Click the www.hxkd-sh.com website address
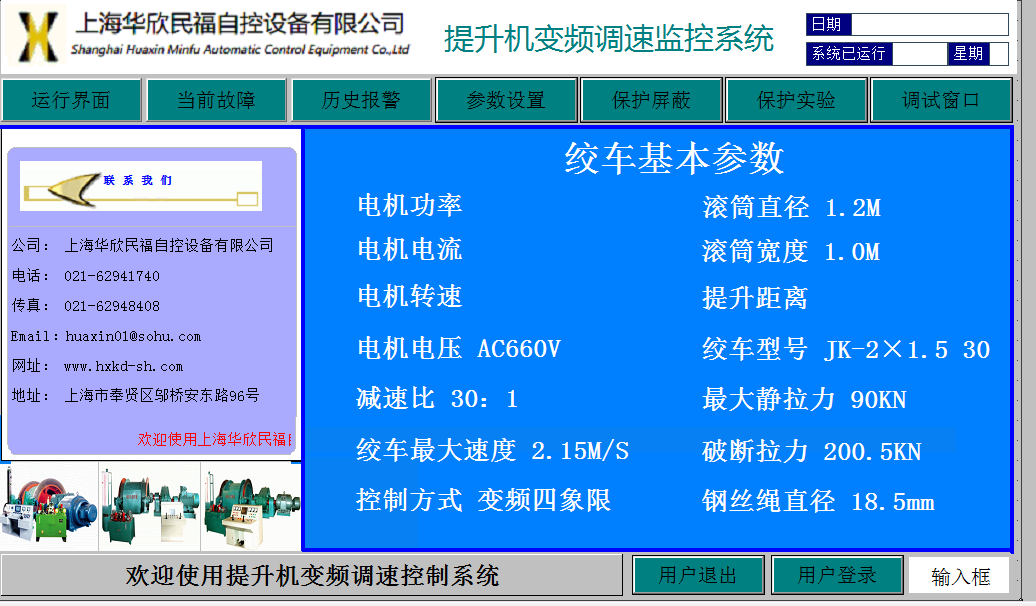 coord(124,366)
